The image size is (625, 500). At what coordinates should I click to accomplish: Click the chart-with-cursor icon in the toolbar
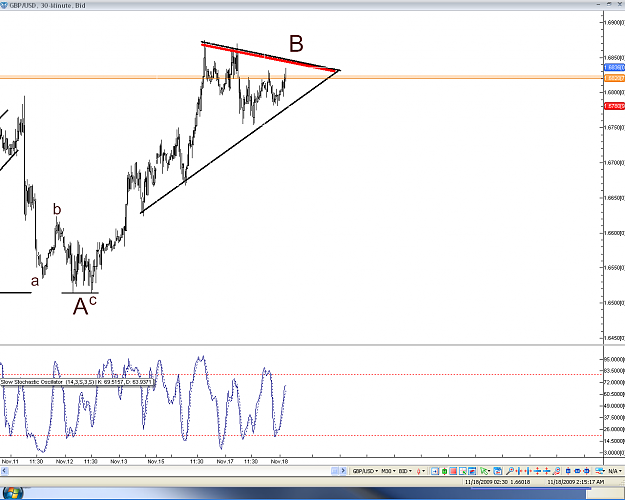click(x=462, y=471)
